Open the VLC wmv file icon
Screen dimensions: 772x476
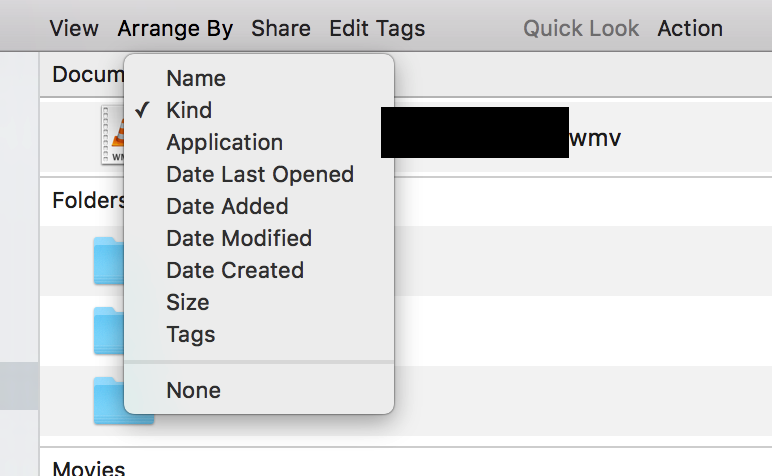[x=112, y=135]
